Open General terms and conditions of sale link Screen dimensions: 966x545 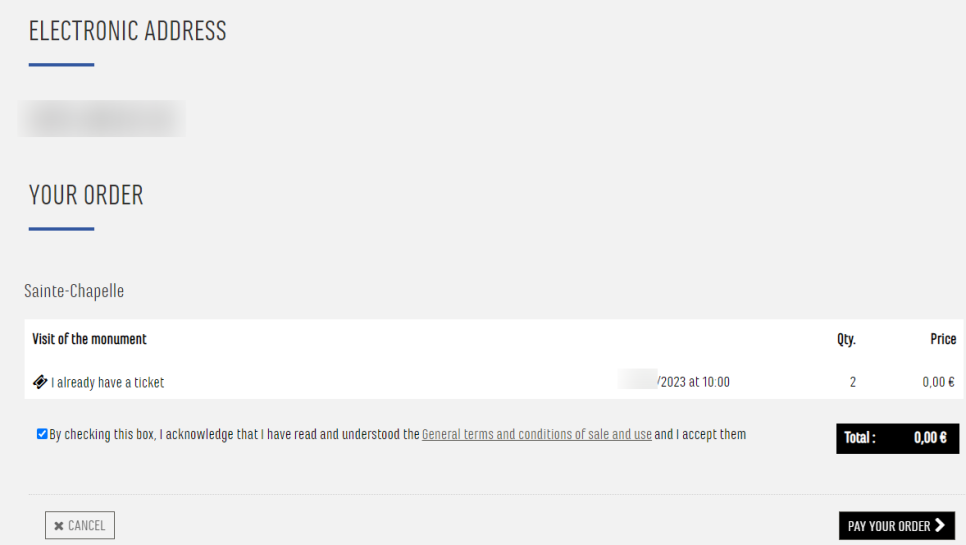coord(537,434)
